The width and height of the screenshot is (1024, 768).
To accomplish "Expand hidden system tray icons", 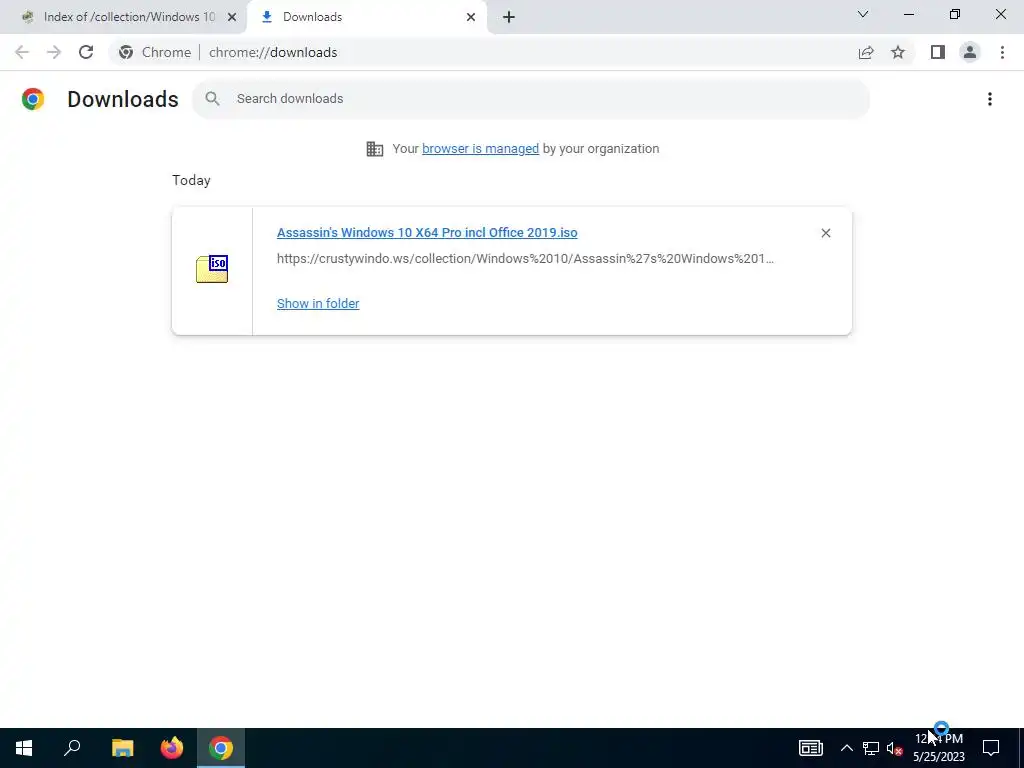I will 846,748.
